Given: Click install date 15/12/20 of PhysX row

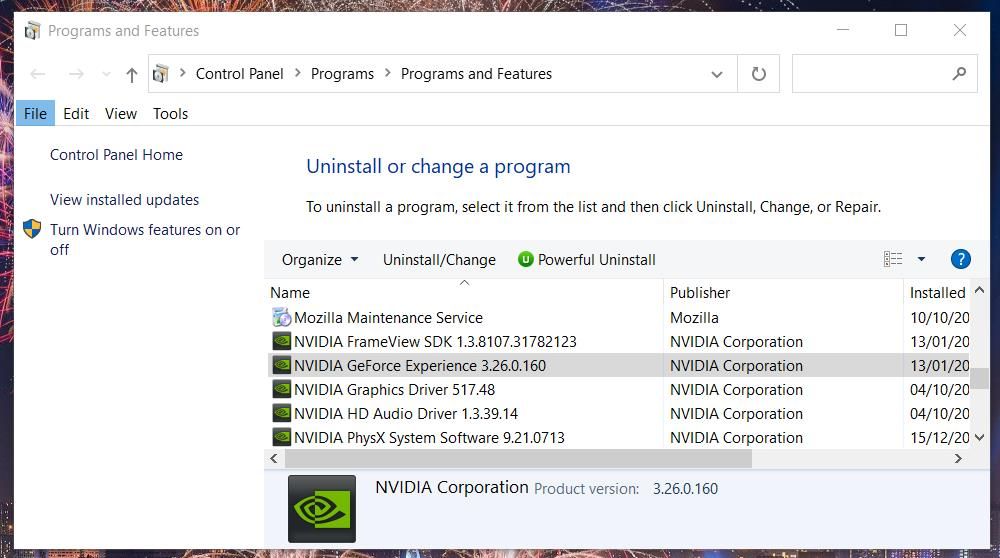Looking at the screenshot, I should pos(939,438).
